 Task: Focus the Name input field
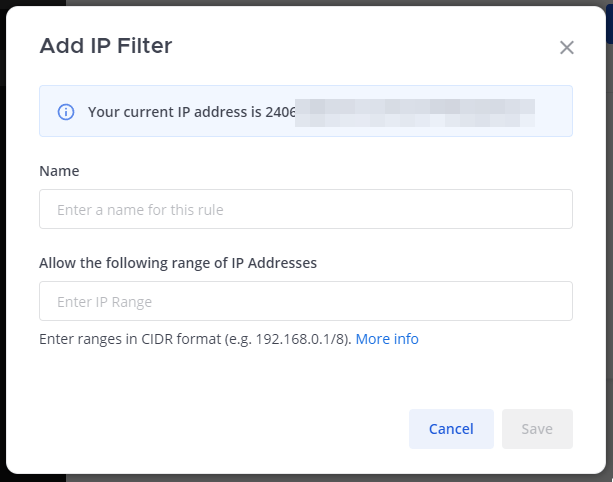click(305, 209)
